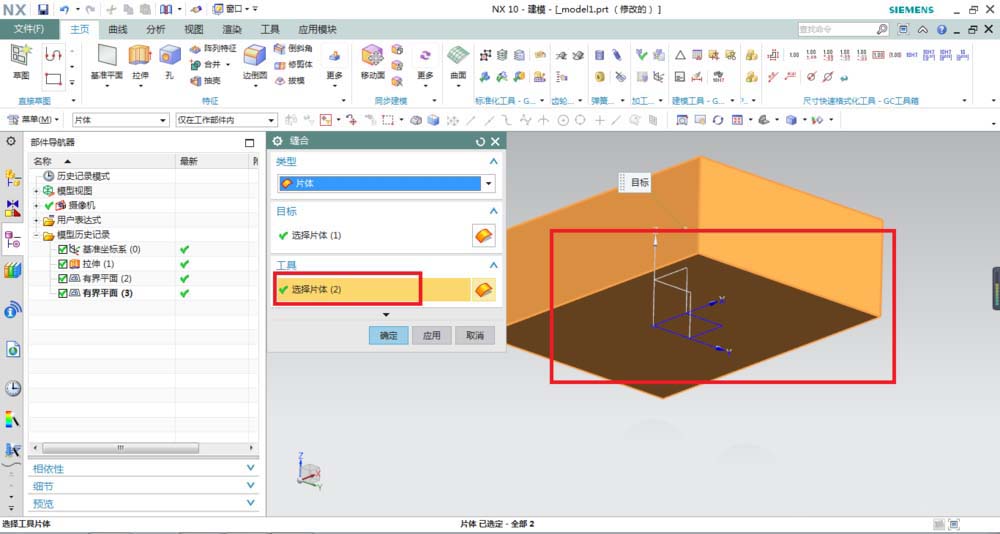Uncheck the 有界平面 (3) checkbox
The image size is (1000, 534).
tap(62, 293)
